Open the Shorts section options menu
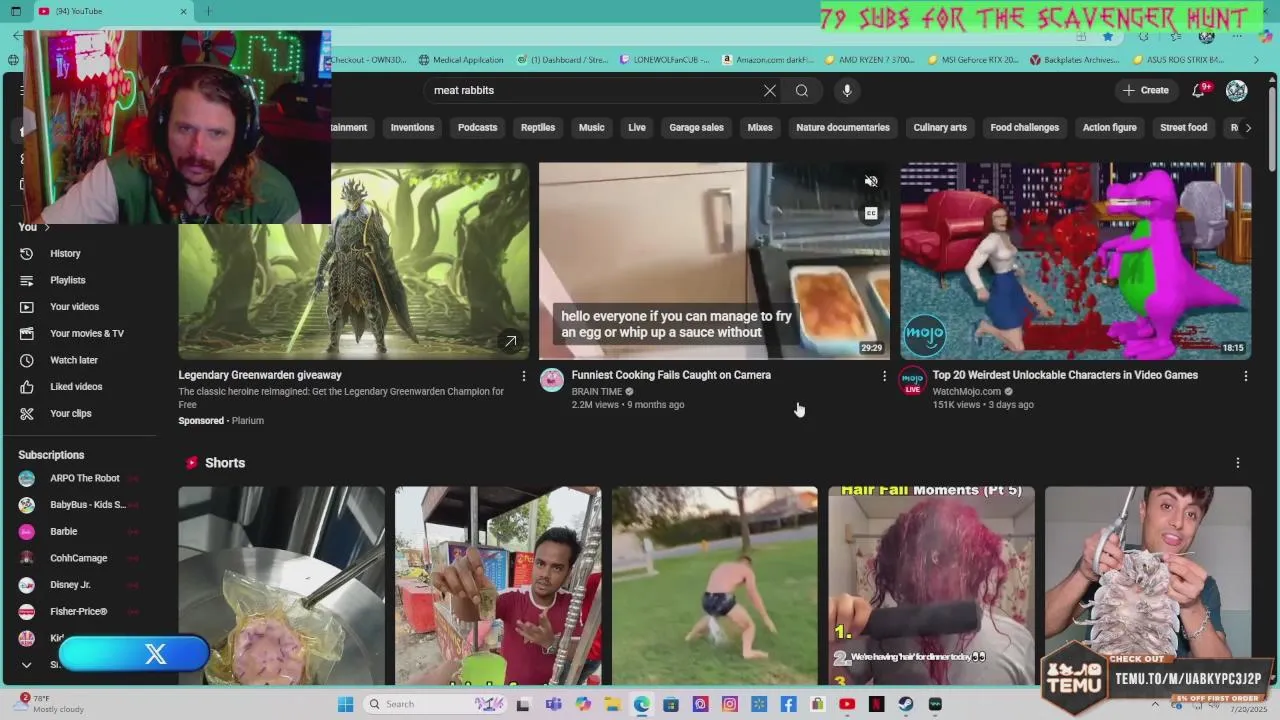The width and height of the screenshot is (1280, 720). 1237,463
